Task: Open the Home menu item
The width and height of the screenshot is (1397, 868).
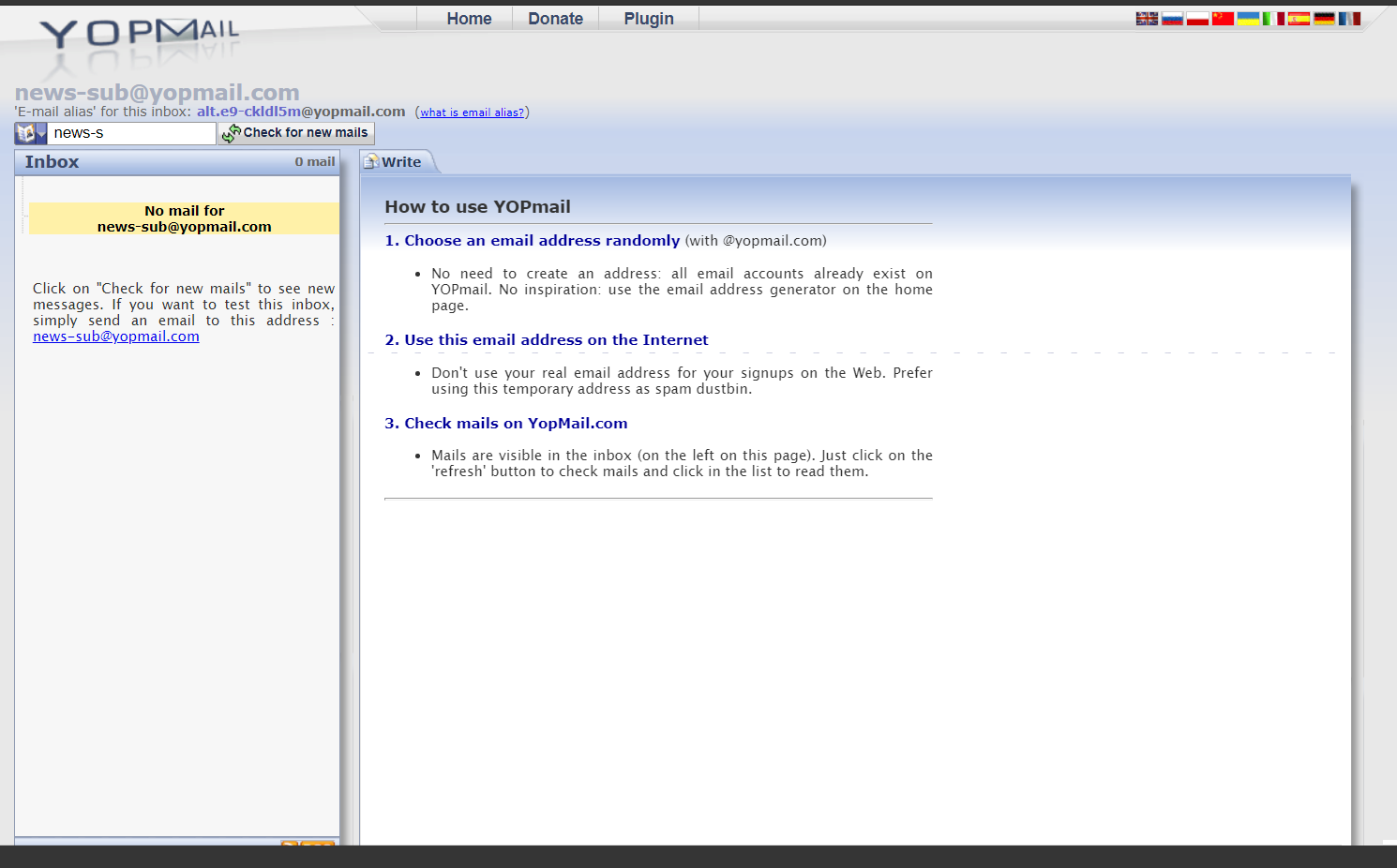Action: point(469,18)
